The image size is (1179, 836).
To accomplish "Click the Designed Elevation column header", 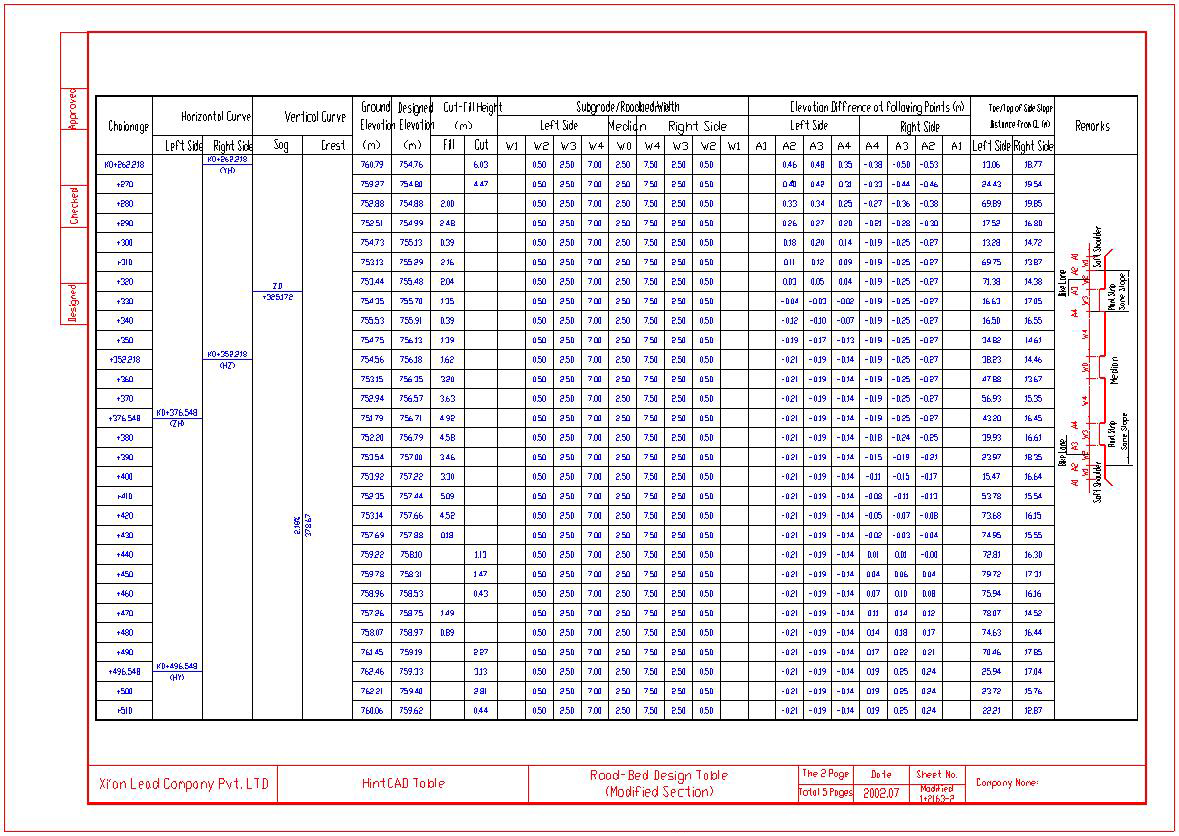I will tap(414, 116).
